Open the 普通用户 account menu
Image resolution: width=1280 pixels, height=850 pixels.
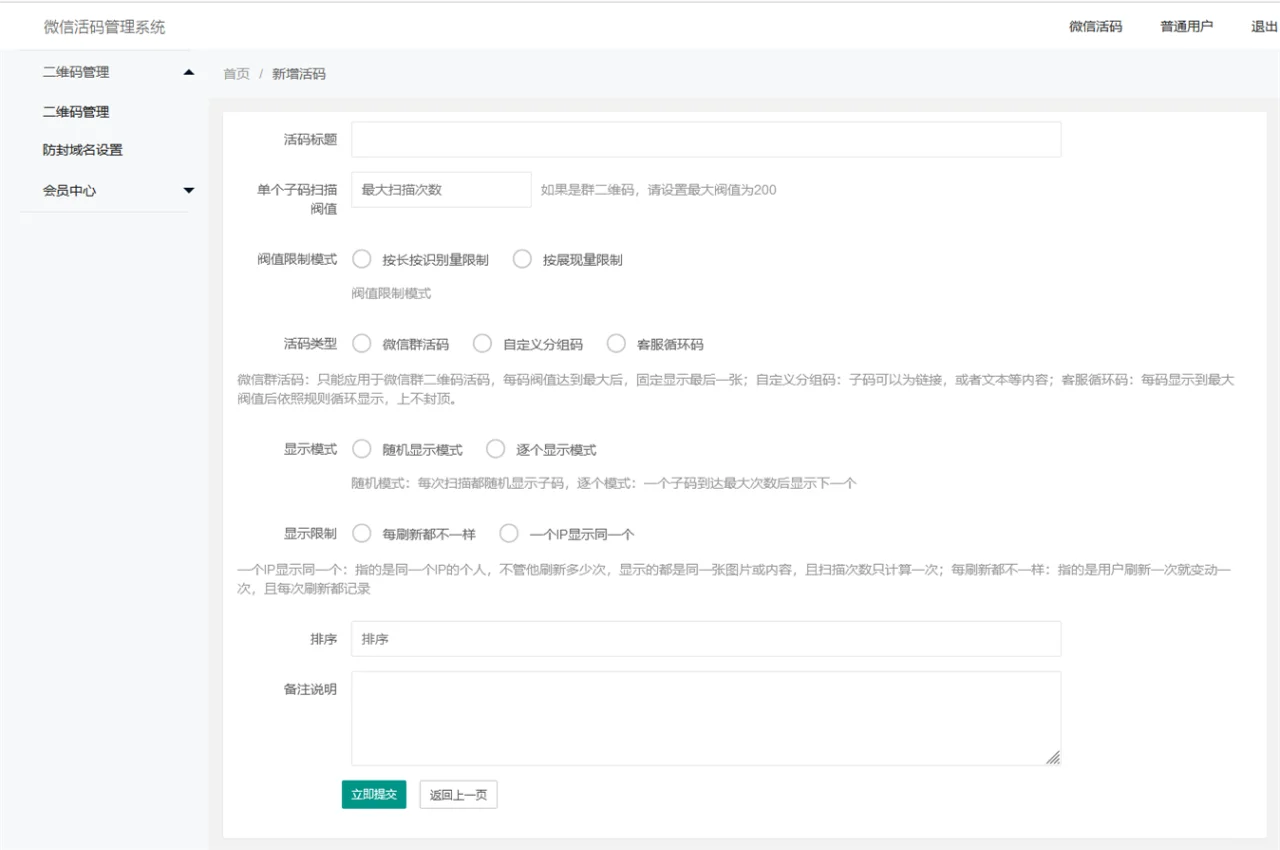(1186, 26)
